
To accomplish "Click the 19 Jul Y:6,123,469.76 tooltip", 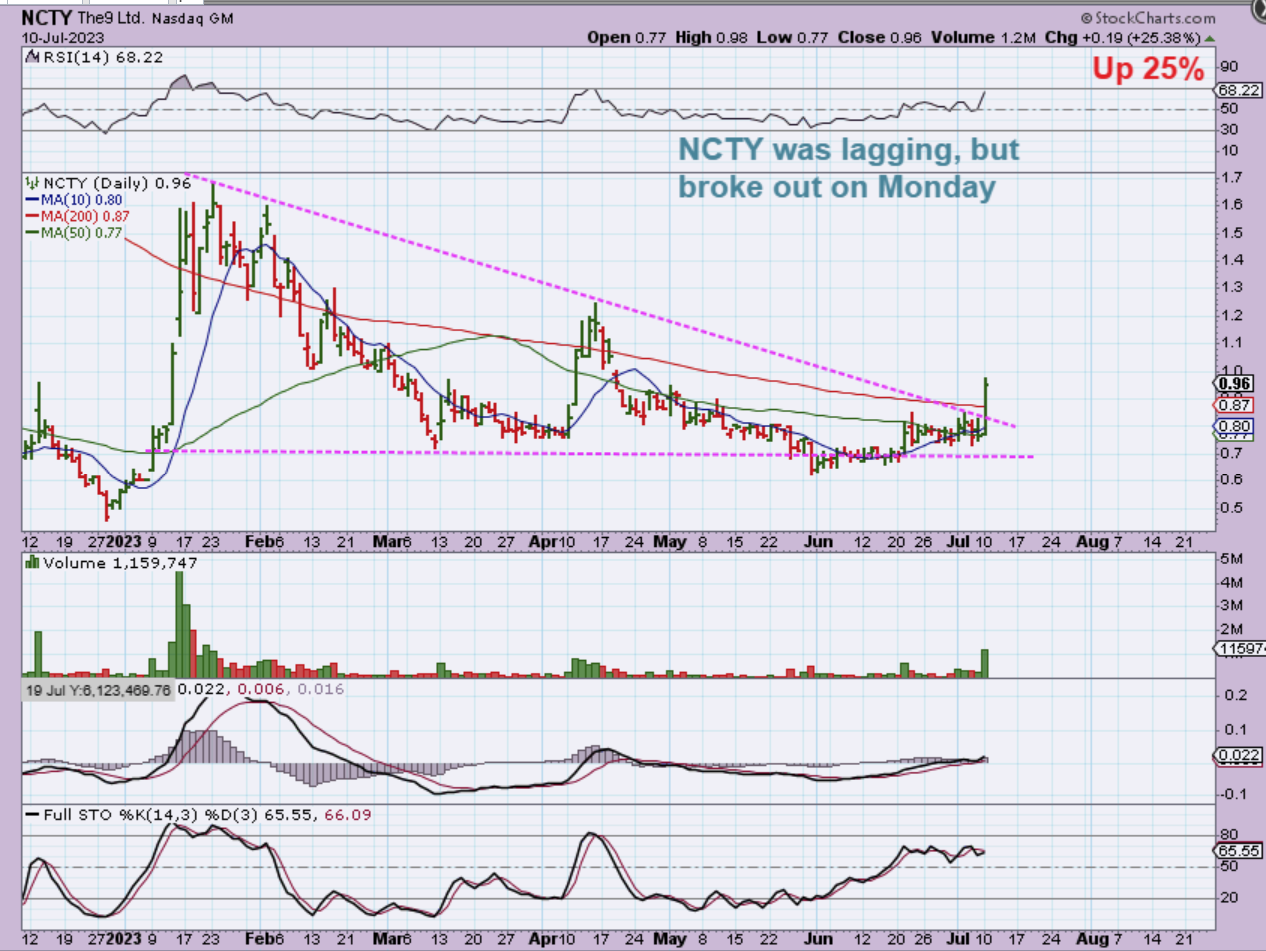I will (x=96, y=689).
